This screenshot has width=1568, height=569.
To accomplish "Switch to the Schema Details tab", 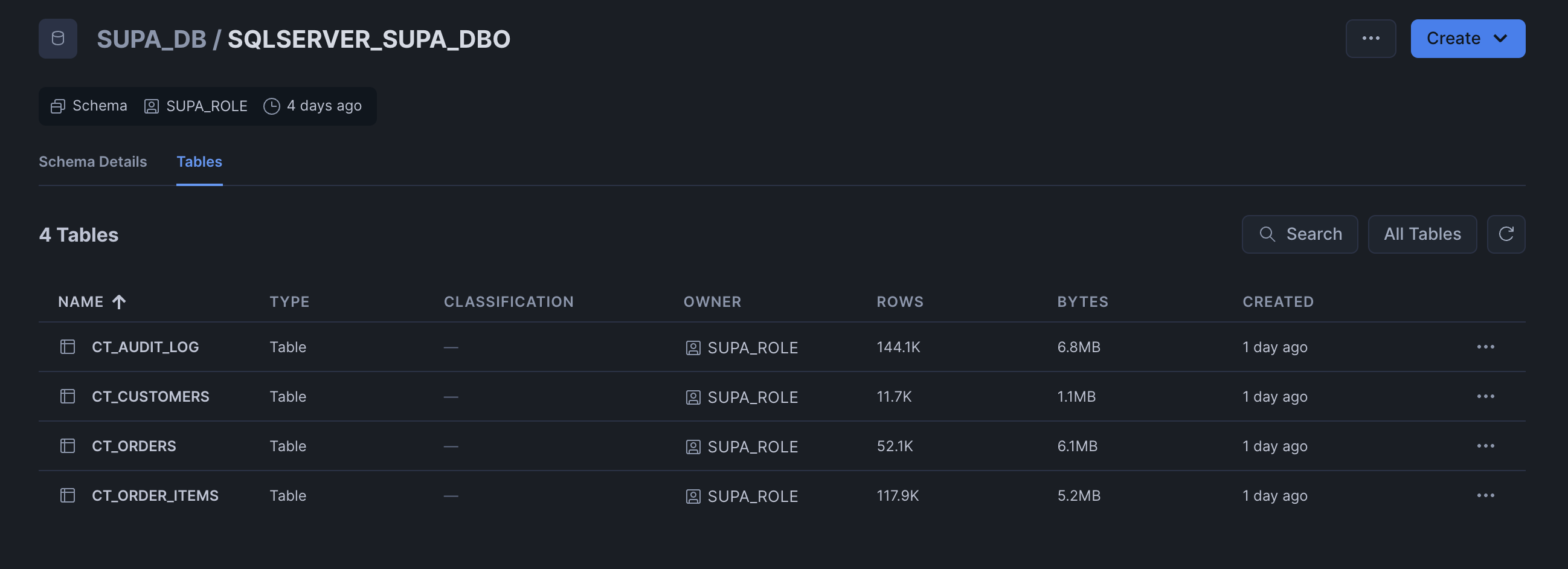I will [92, 162].
